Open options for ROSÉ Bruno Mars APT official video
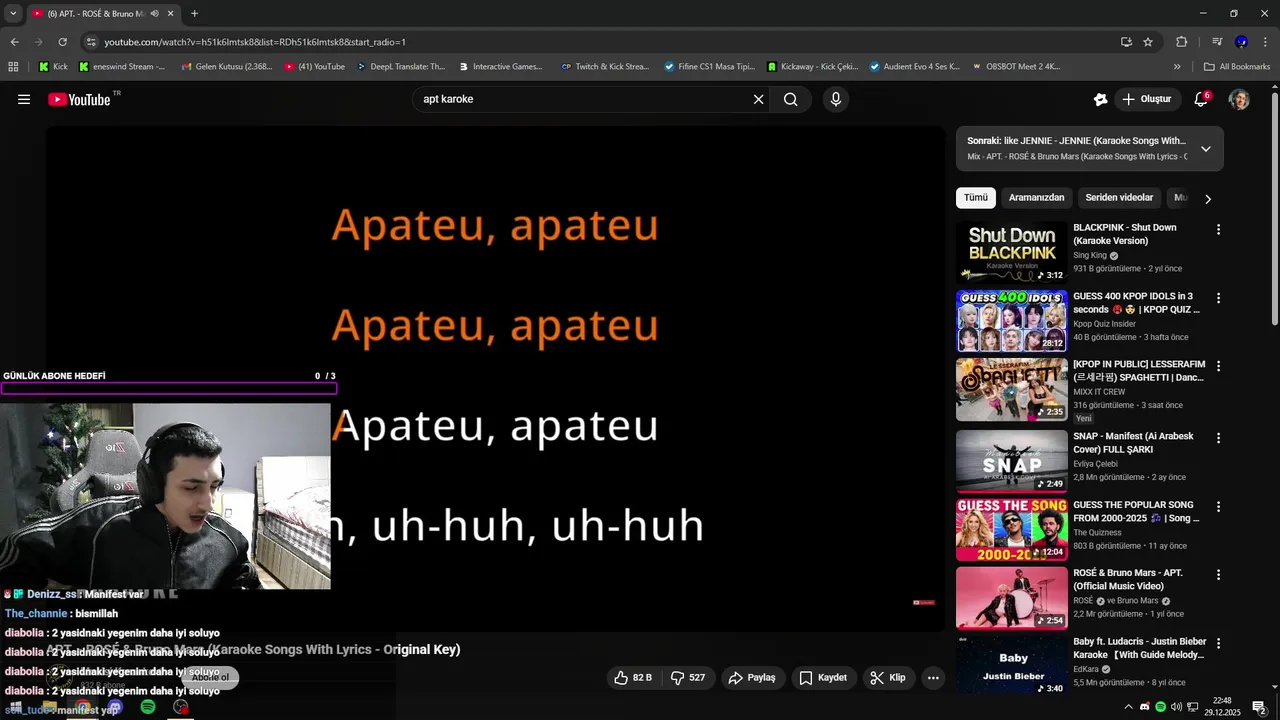 (x=1218, y=574)
